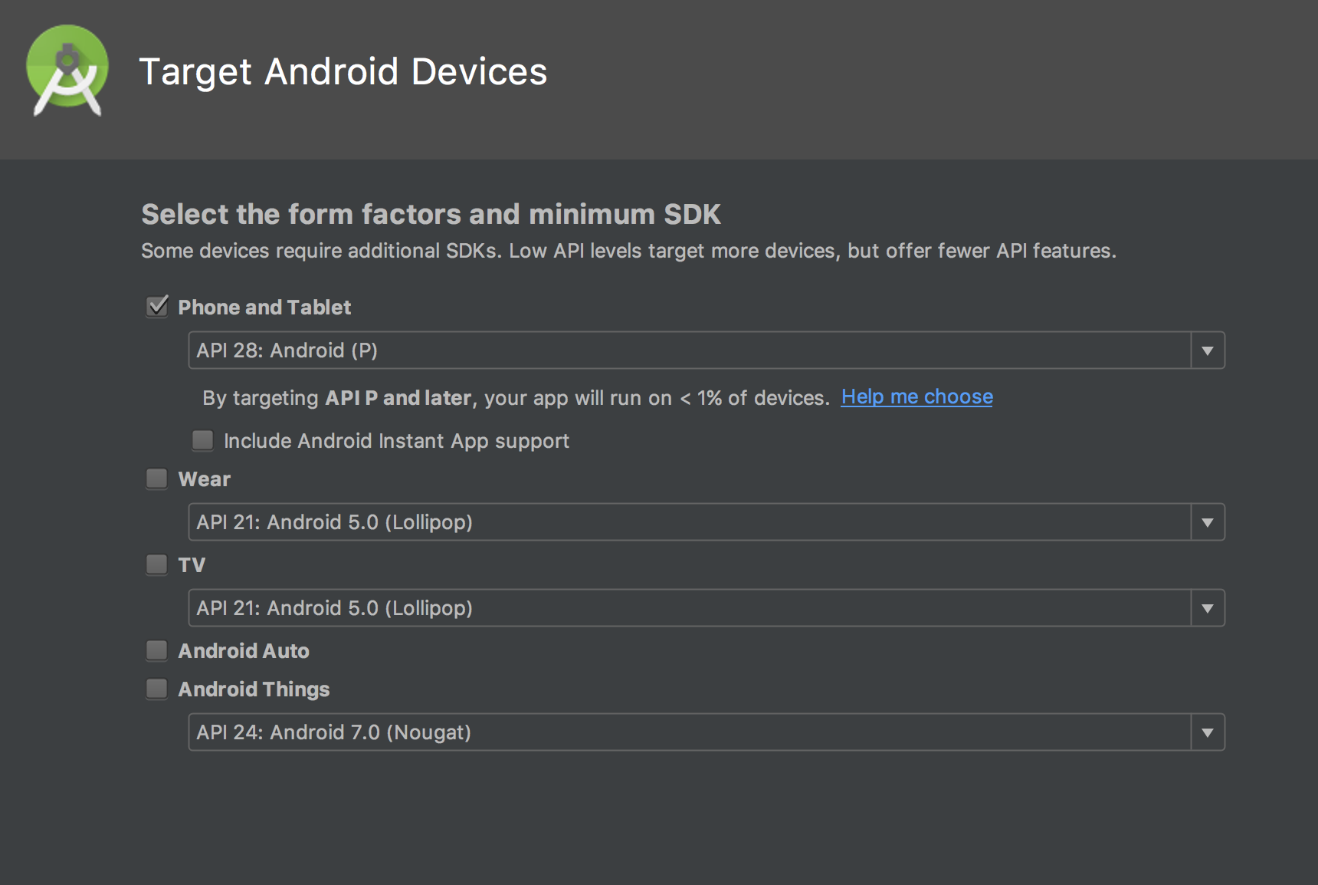Uncheck the Phone and Tablet checkbox
The width and height of the screenshot is (1318, 885).
point(157,307)
